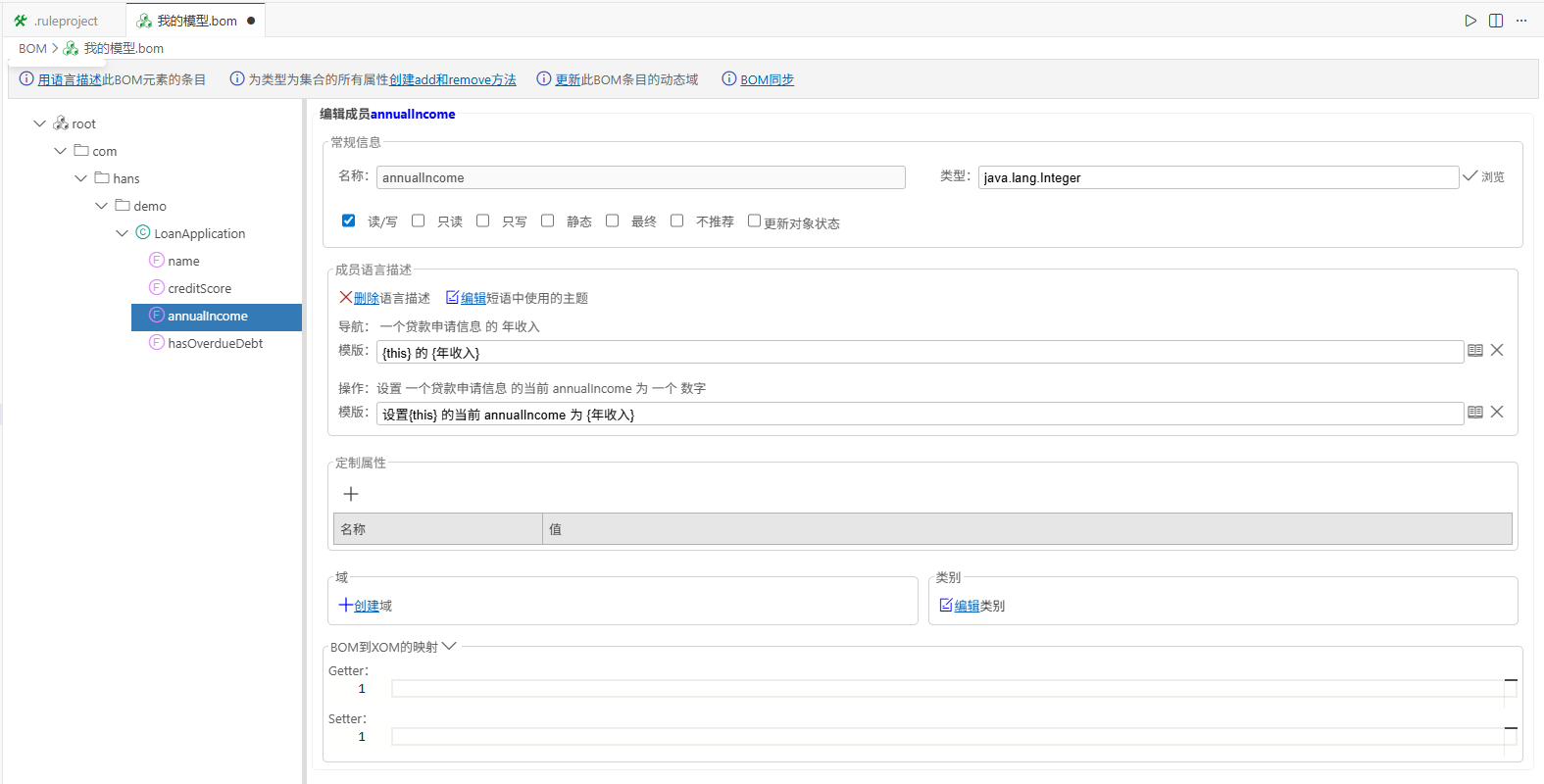Switch to the .ruleproject tab
Image resolution: width=1544 pixels, height=784 pixels.
[65, 21]
